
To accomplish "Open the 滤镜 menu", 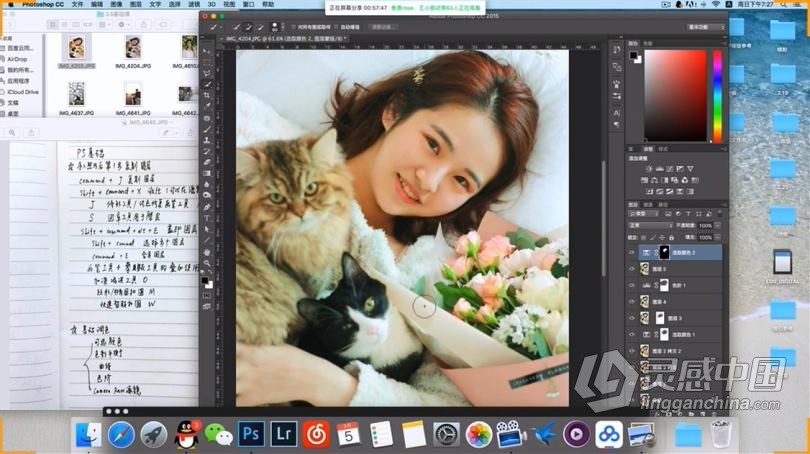I will [194, 4].
